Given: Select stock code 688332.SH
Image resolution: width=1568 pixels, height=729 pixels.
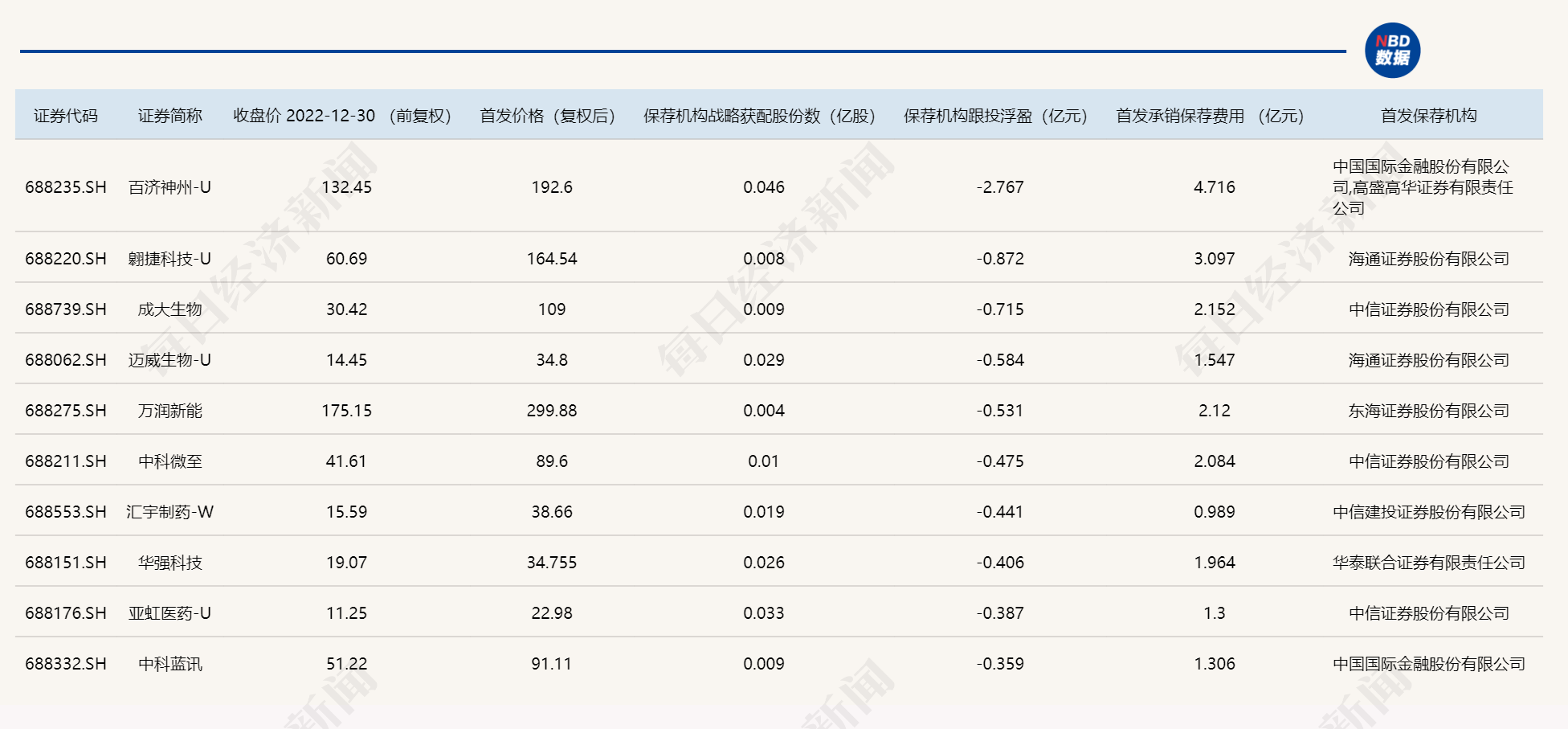Looking at the screenshot, I should tap(66, 664).
